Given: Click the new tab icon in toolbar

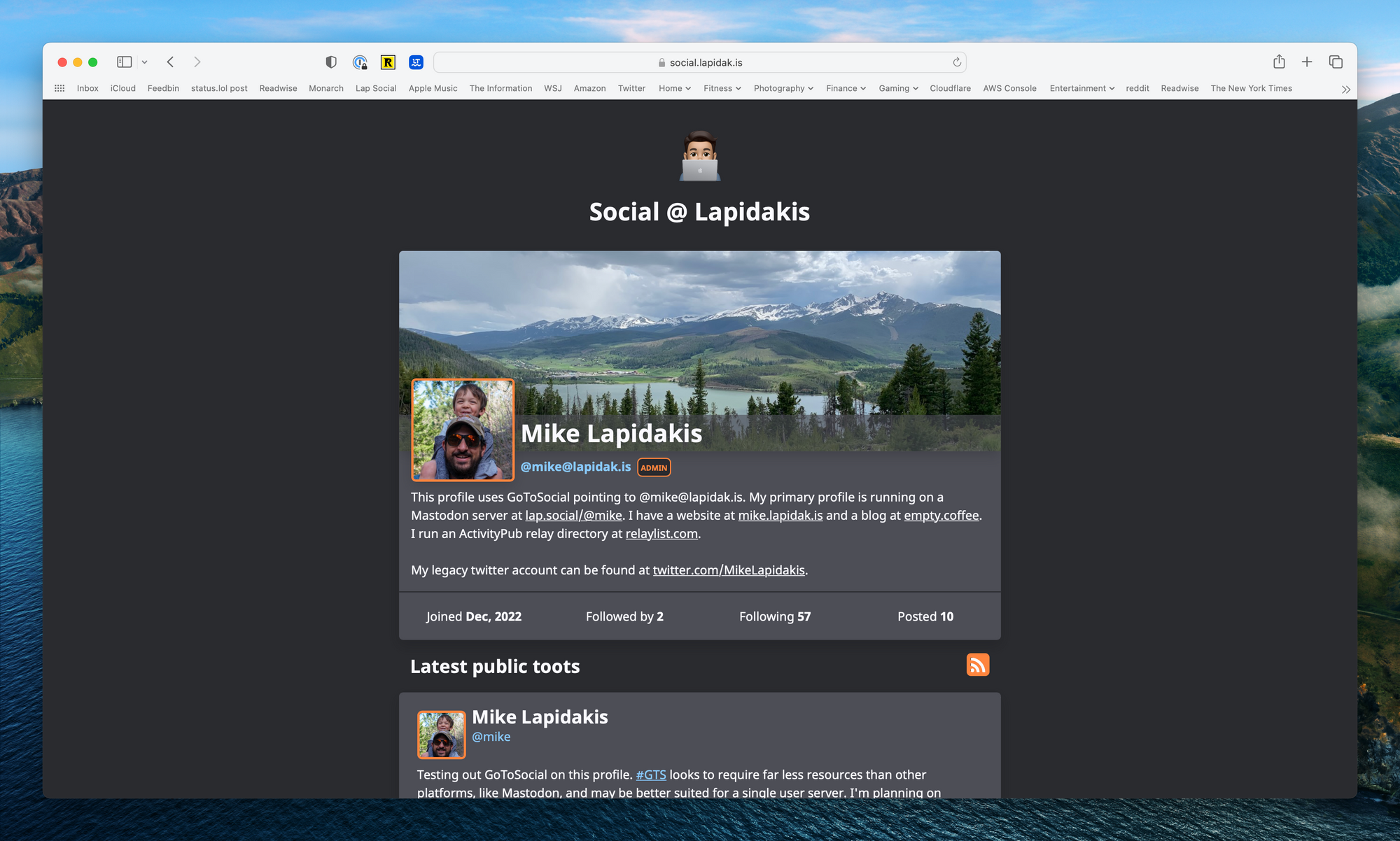Looking at the screenshot, I should click(x=1306, y=62).
